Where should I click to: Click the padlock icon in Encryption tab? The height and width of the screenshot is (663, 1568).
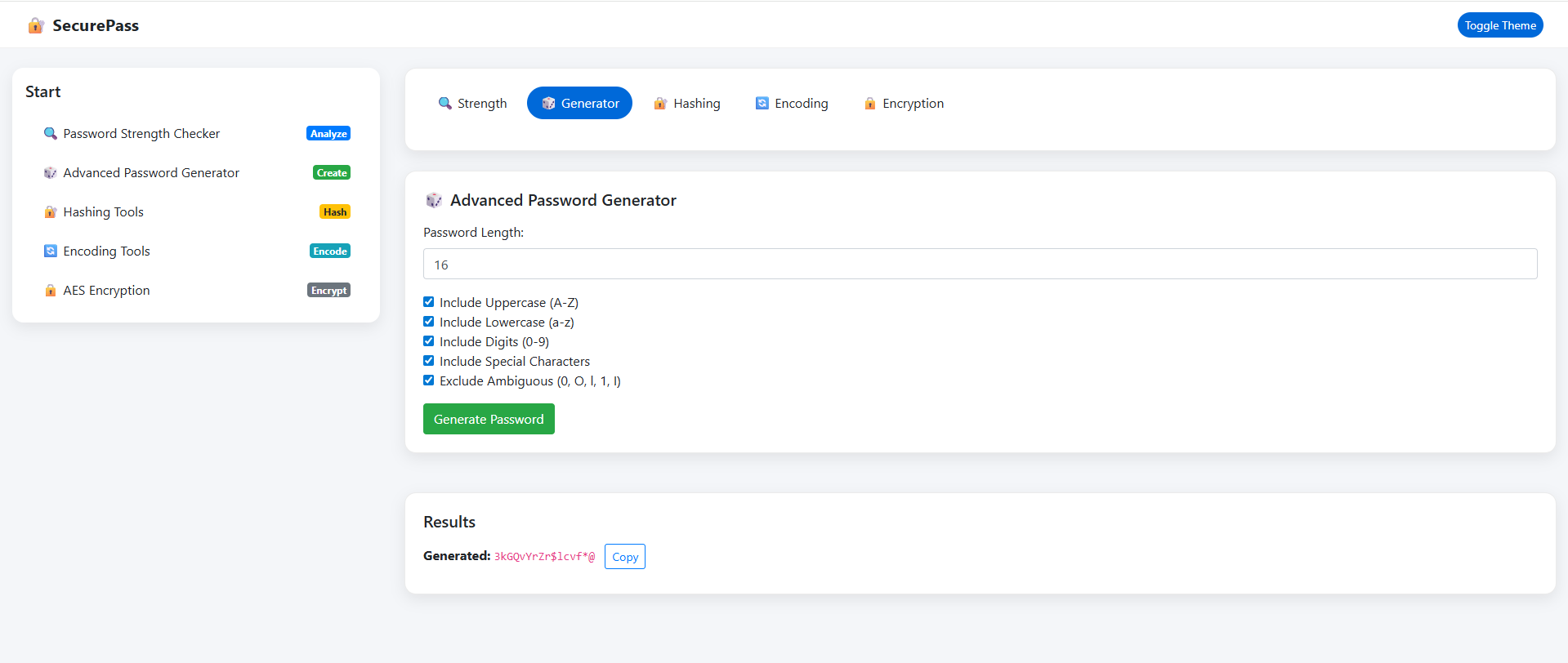click(870, 103)
